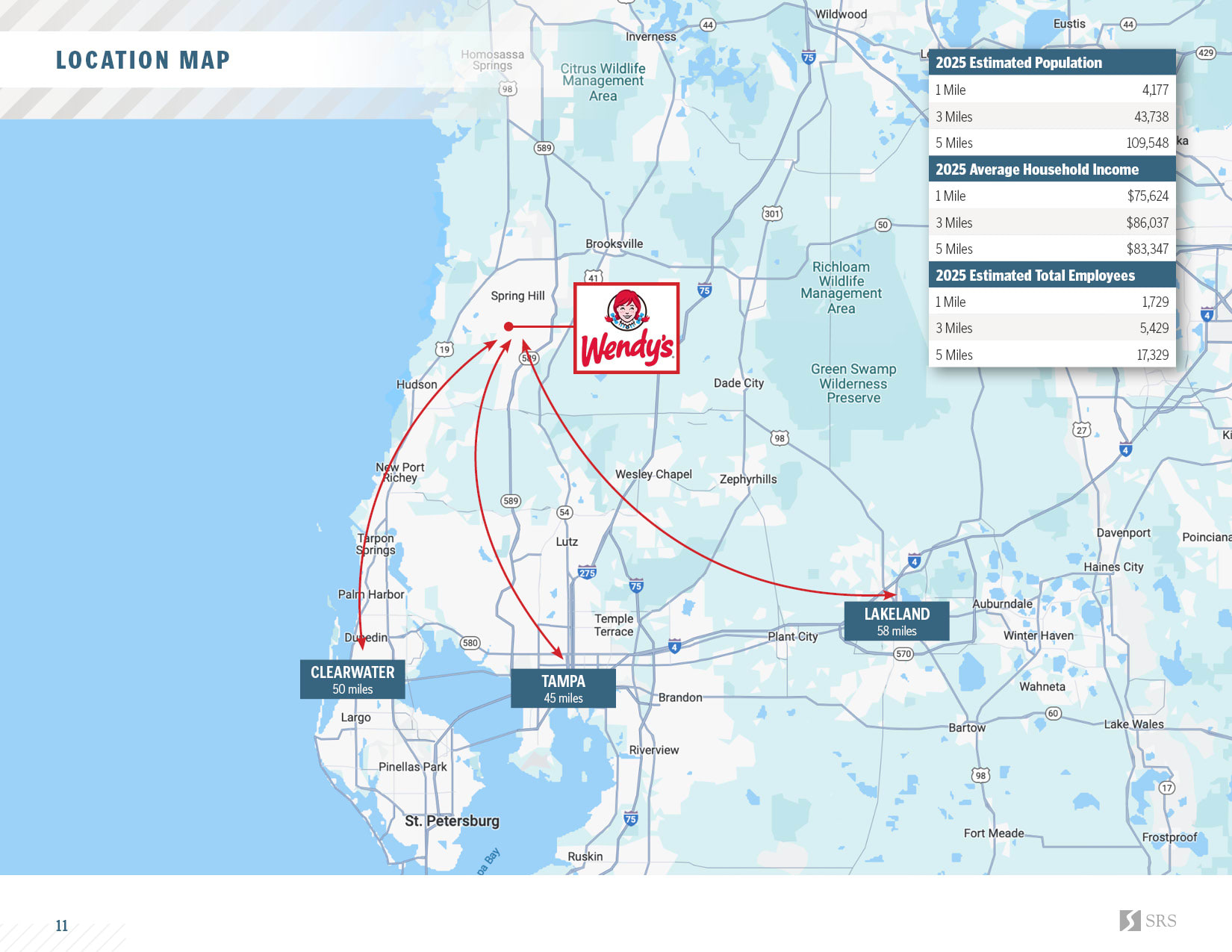This screenshot has height=952, width=1232.
Task: Click the 2025 Estimated Total Employees header
Action: point(1052,275)
